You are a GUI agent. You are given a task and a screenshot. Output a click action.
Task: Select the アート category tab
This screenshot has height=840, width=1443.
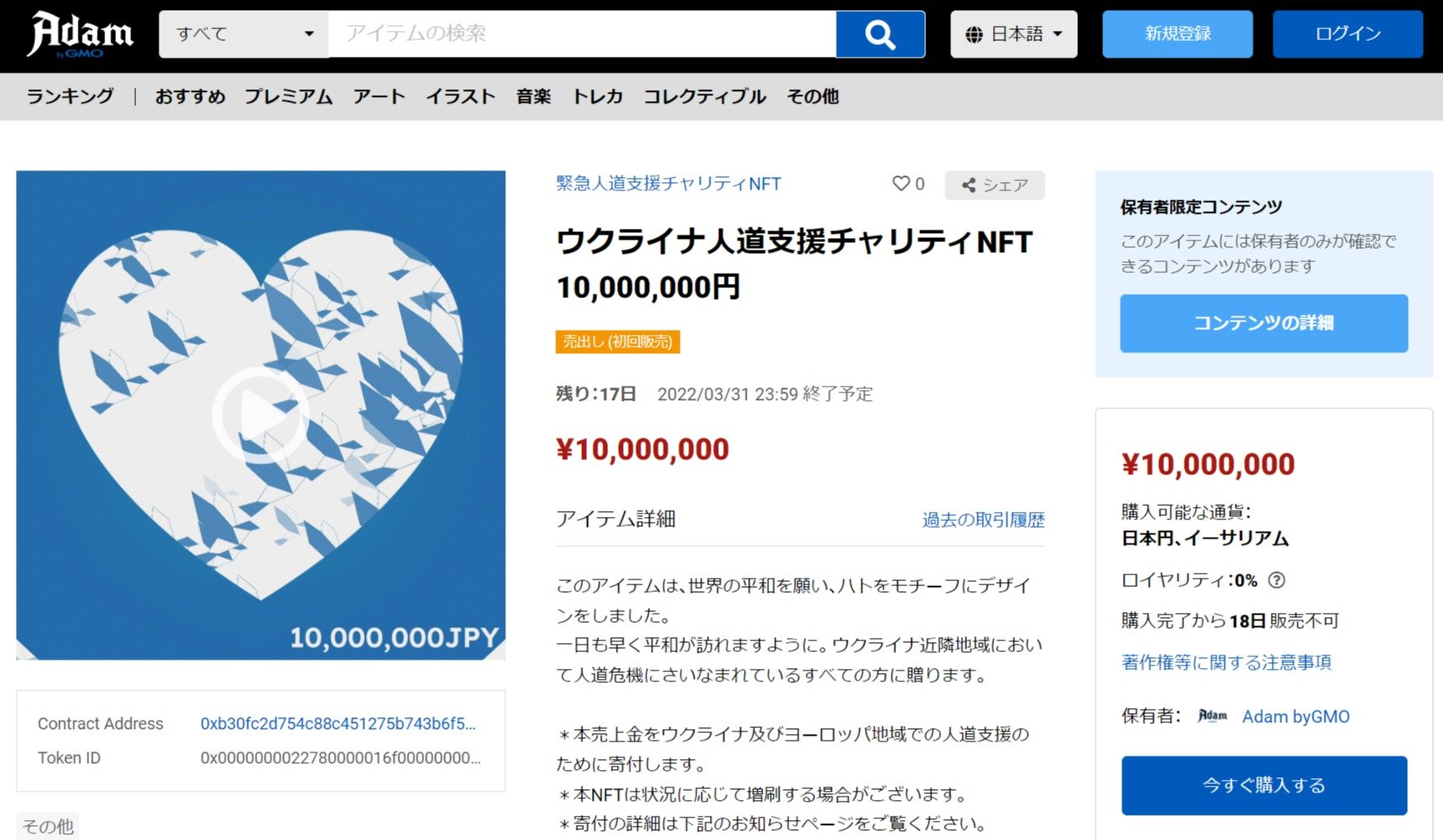click(379, 97)
